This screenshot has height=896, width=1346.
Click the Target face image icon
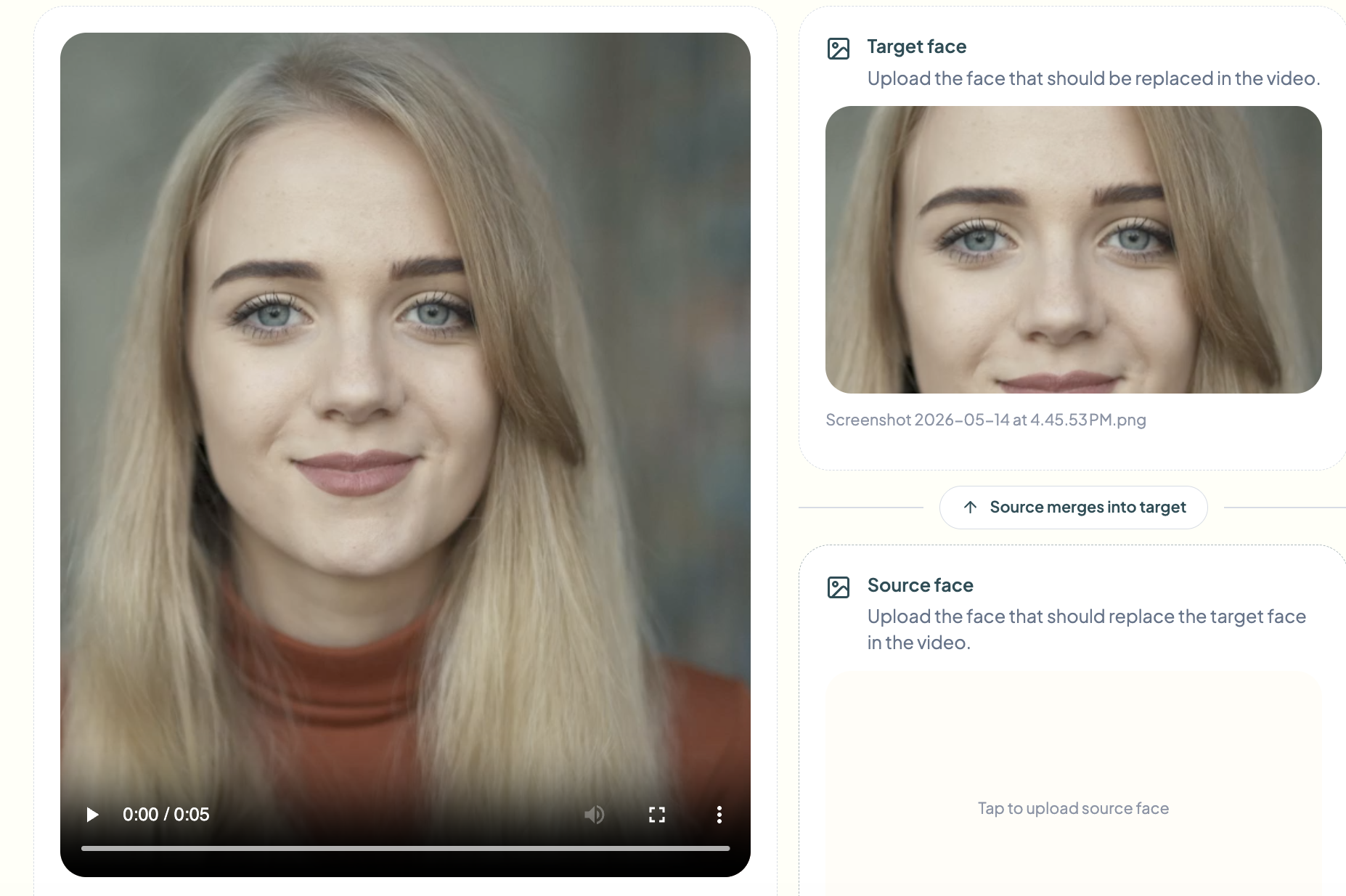(x=839, y=49)
